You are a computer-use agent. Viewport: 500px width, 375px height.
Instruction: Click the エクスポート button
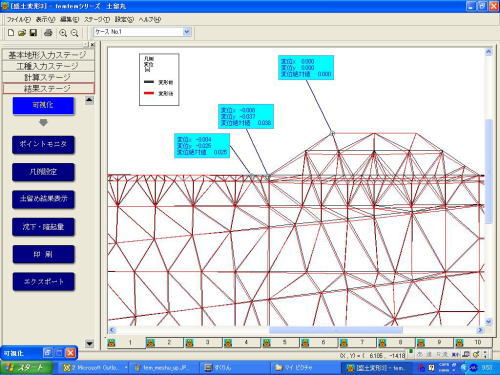coord(43,282)
